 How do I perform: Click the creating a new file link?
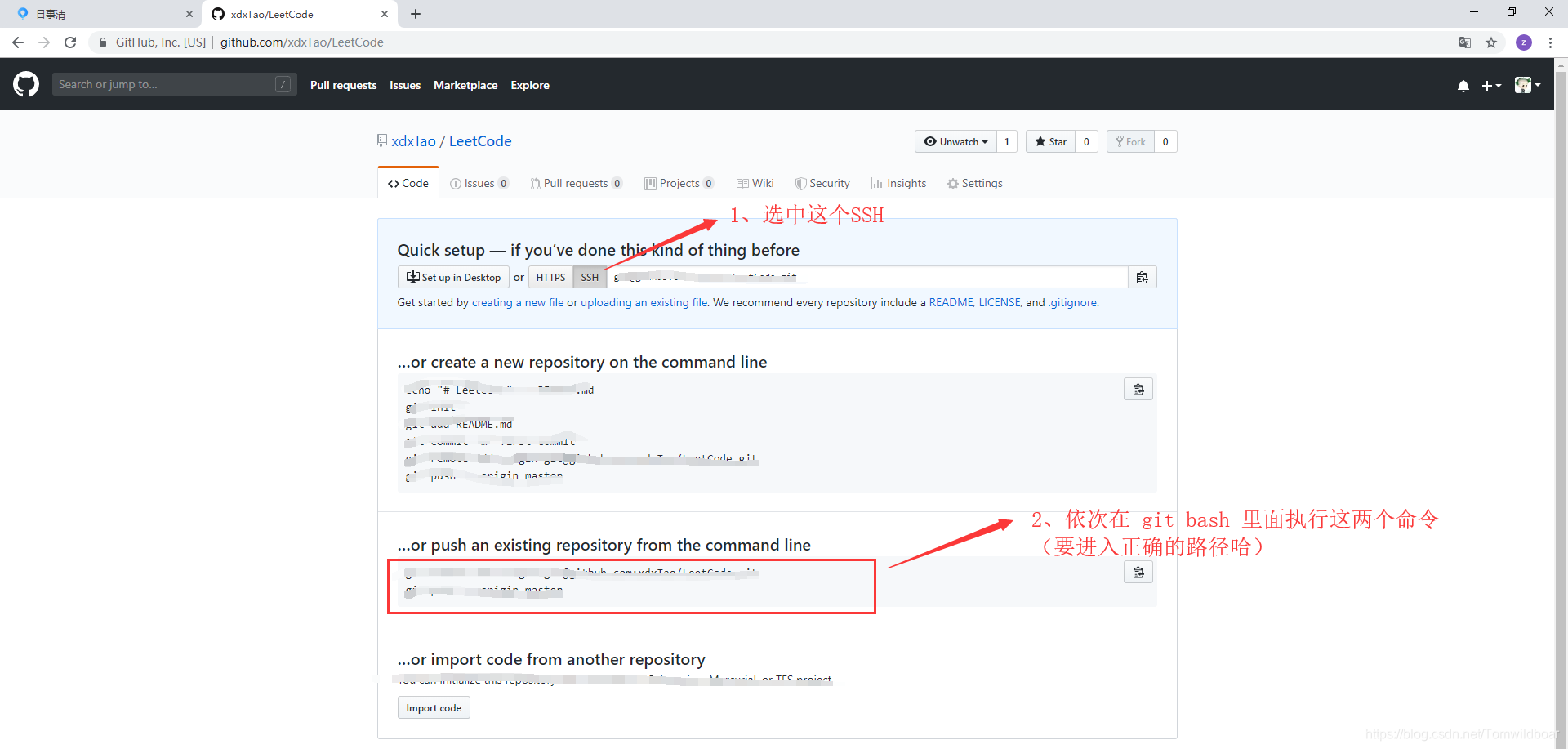coord(518,302)
